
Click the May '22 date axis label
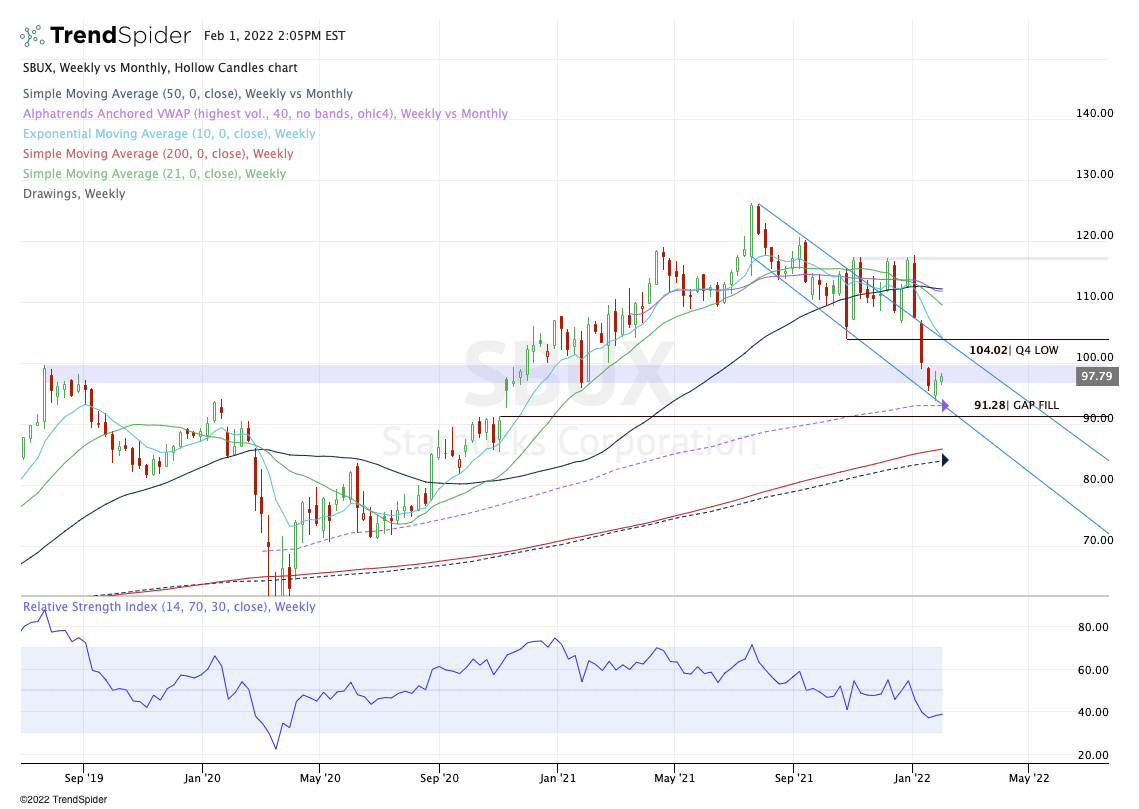(1029, 778)
